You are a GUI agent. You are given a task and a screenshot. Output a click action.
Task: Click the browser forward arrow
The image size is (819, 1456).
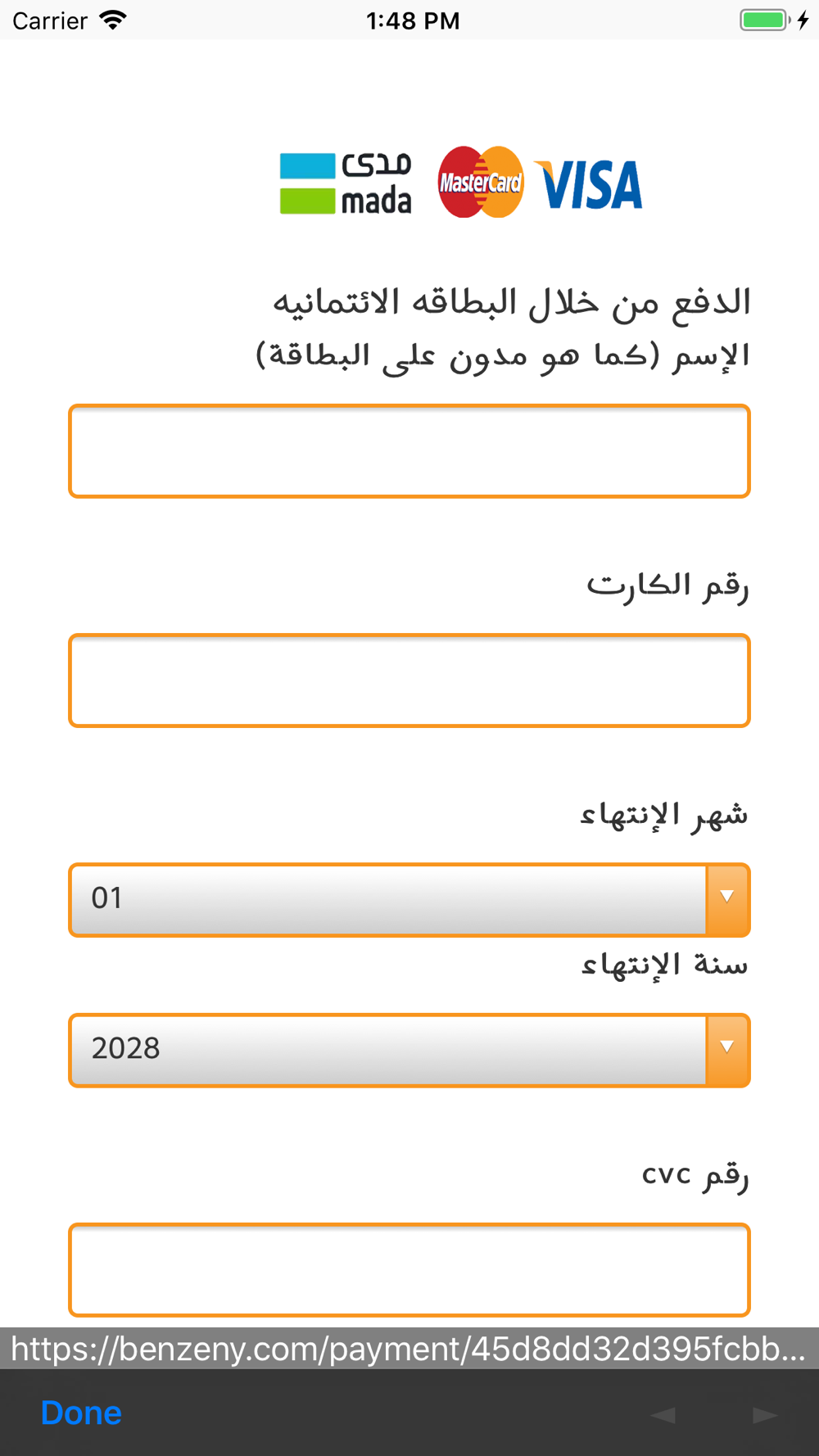coord(765,1414)
